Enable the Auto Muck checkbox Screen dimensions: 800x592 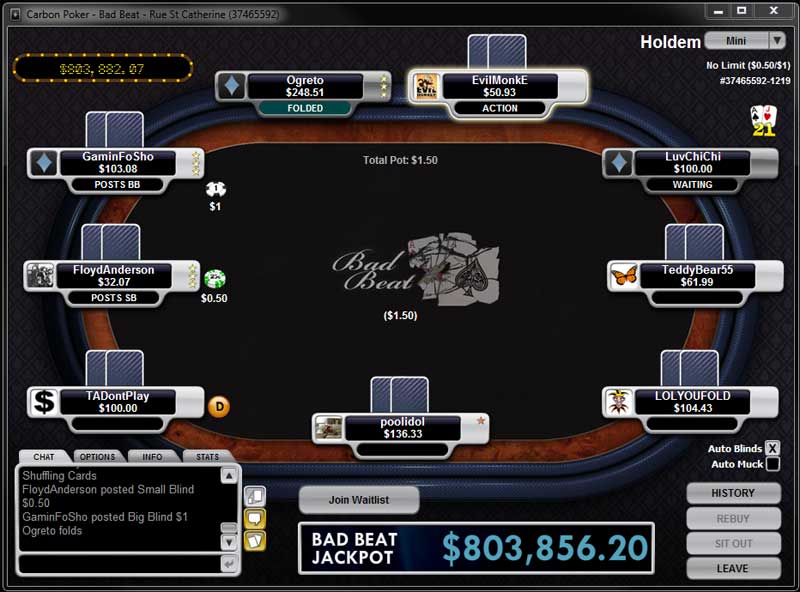(x=772, y=464)
